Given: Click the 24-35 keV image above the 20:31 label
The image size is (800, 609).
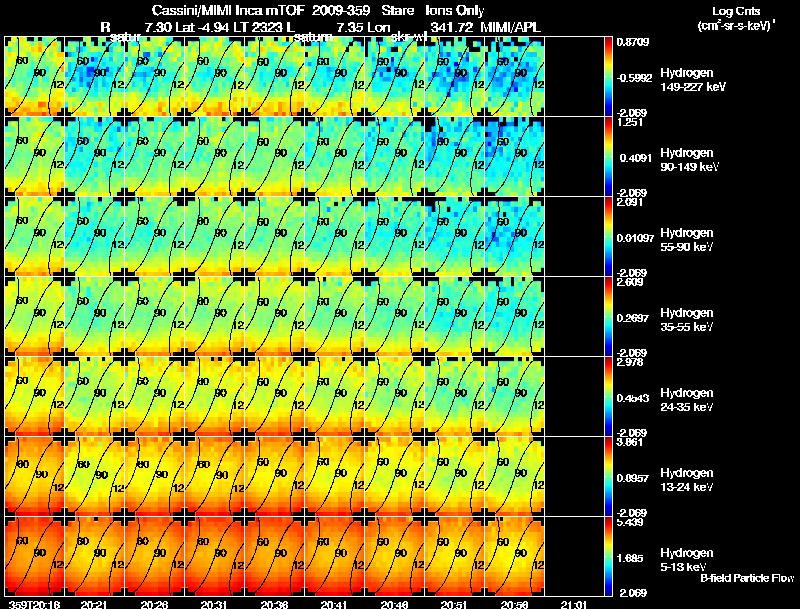Looking at the screenshot, I should tap(214, 396).
